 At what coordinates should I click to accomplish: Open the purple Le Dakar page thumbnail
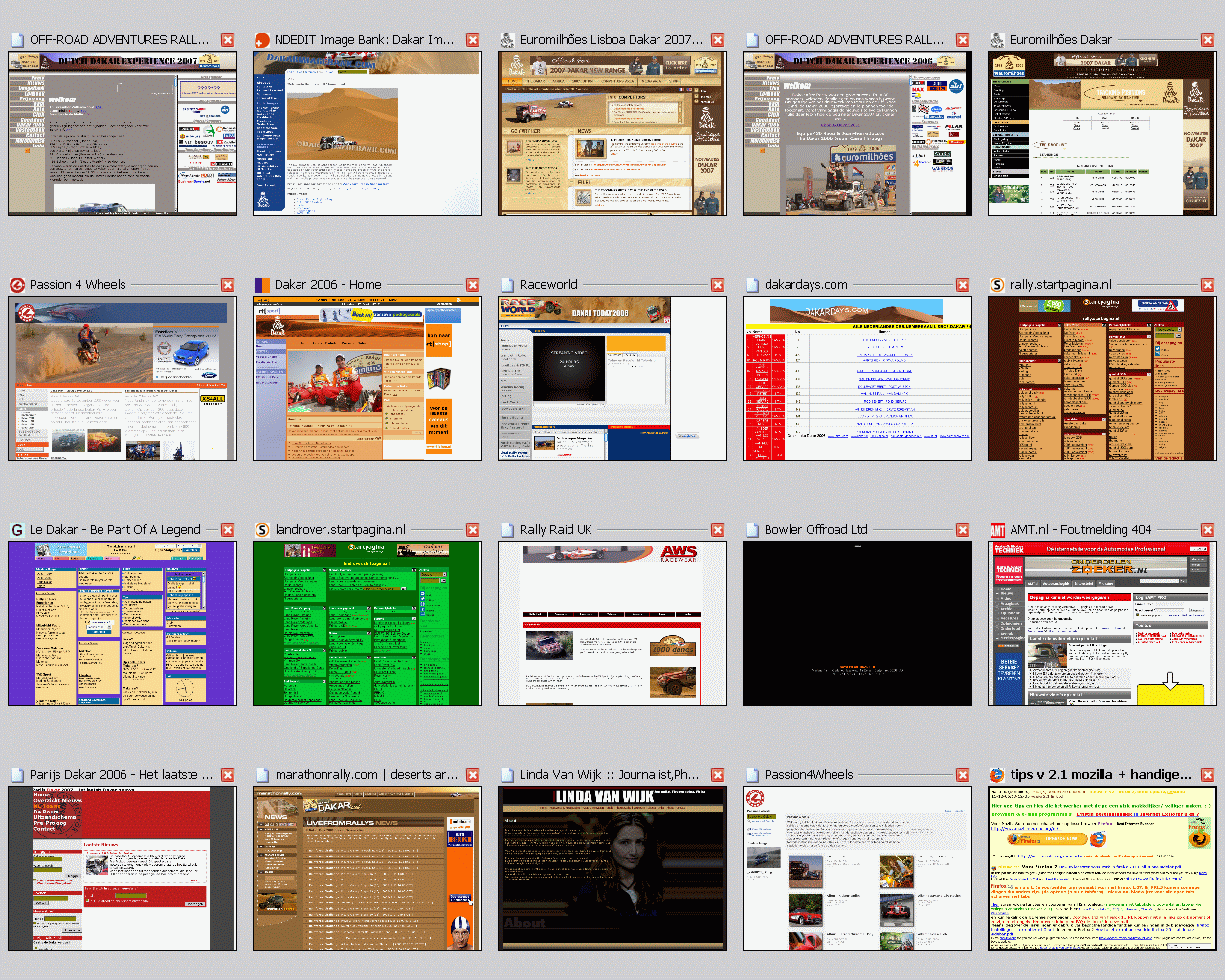pyautogui.click(x=122, y=624)
